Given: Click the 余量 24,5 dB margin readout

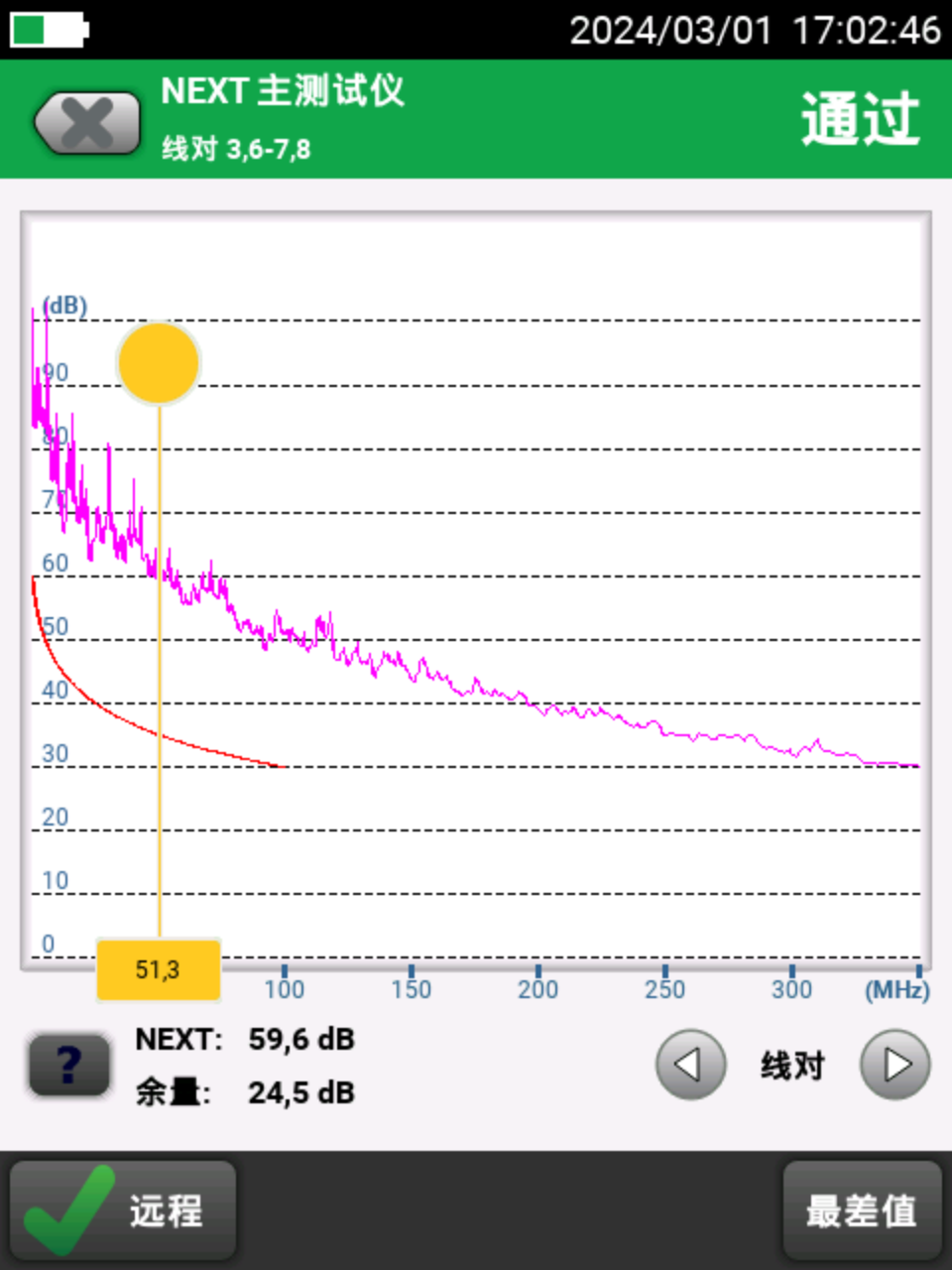Looking at the screenshot, I should pos(245,1092).
